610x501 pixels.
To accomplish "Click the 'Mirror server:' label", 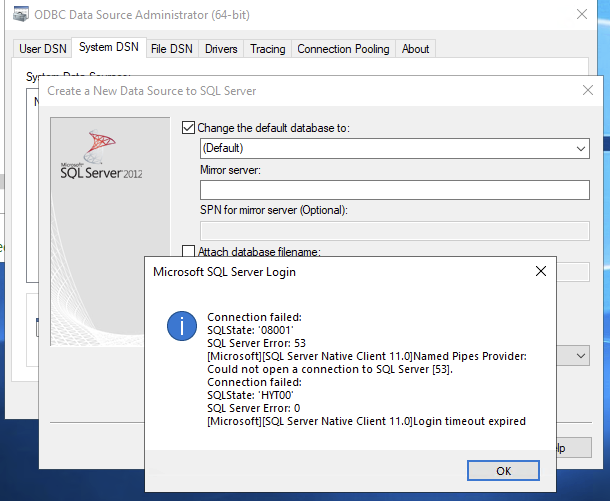I will pos(230,170).
